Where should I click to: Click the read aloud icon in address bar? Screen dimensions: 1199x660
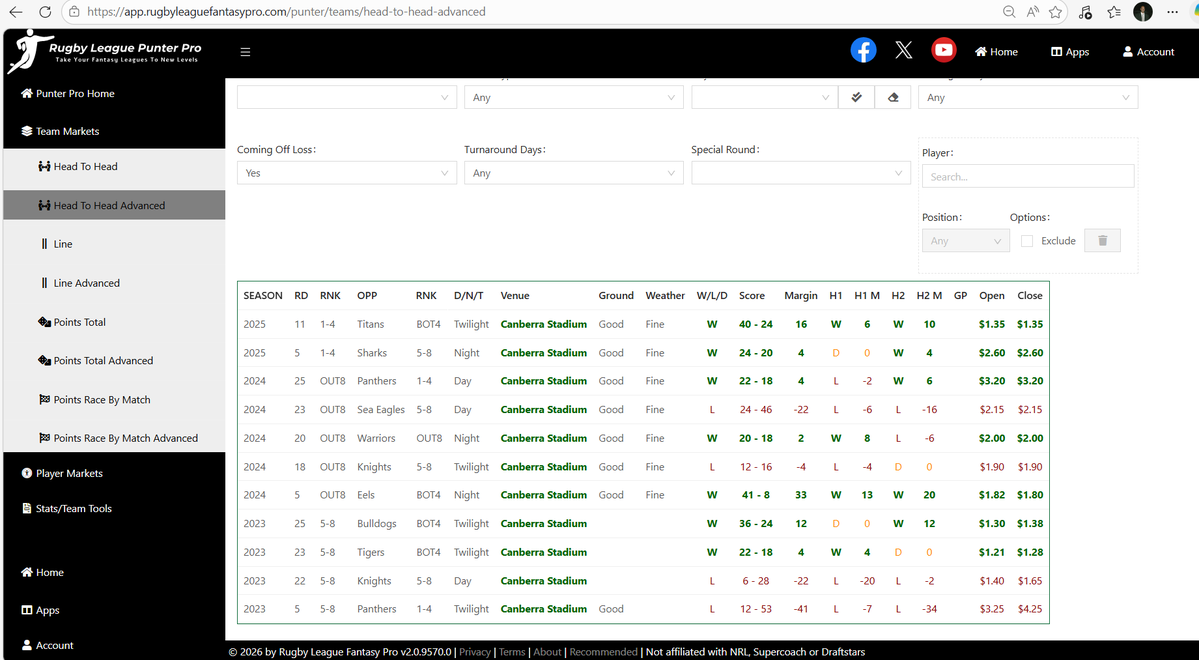1032,11
